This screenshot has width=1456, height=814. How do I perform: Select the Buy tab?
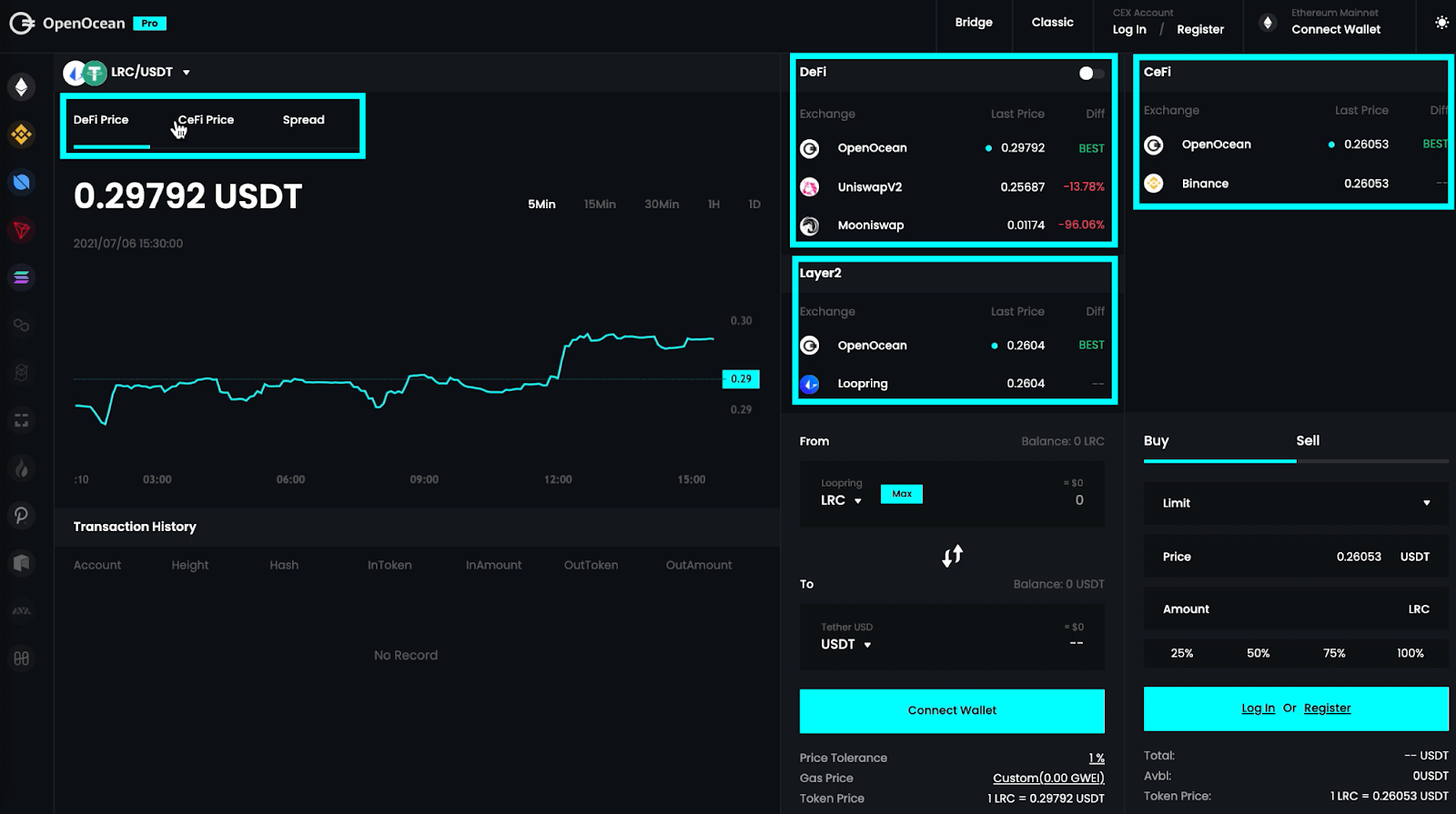coord(1157,441)
